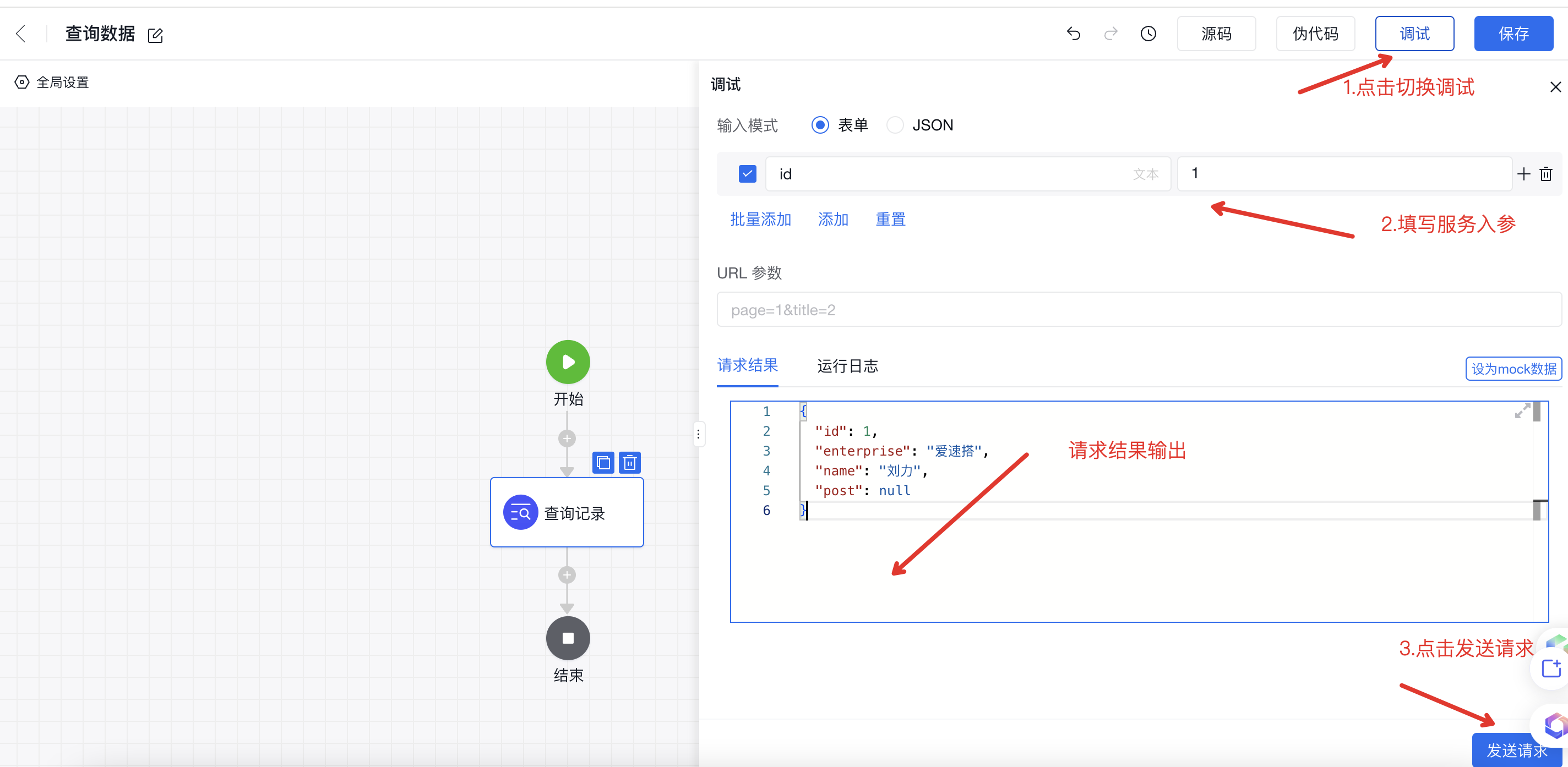Click the green 开始 start node

567,362
